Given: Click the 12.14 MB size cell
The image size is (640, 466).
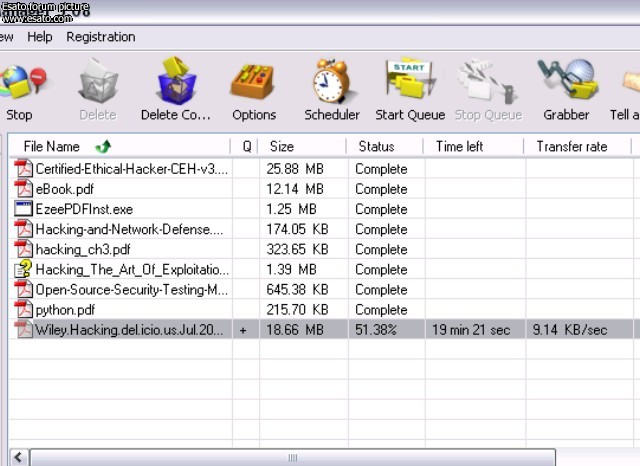Looking at the screenshot, I should point(295,189).
